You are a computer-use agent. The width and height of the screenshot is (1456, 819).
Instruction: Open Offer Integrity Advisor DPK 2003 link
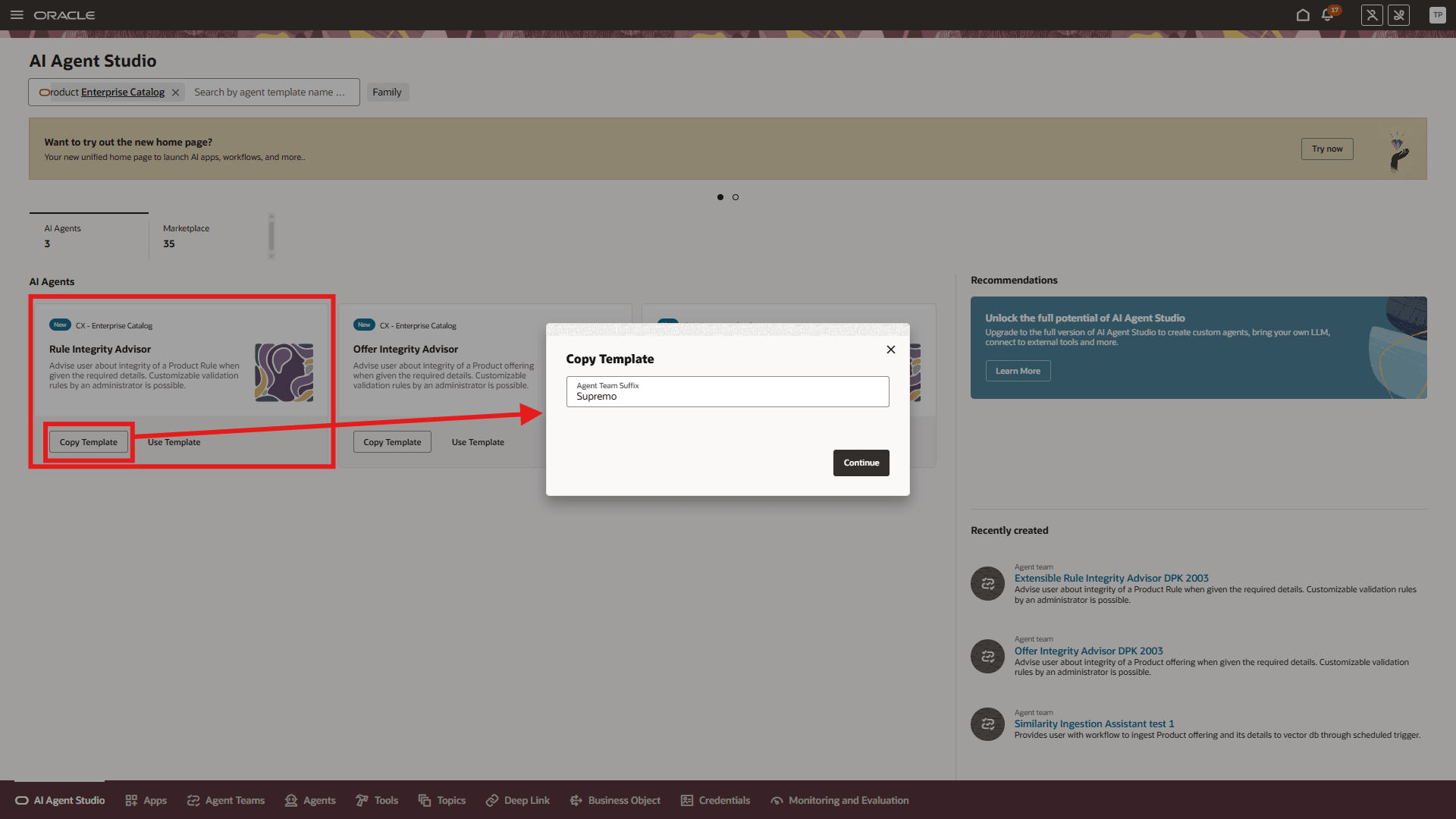[1089, 651]
